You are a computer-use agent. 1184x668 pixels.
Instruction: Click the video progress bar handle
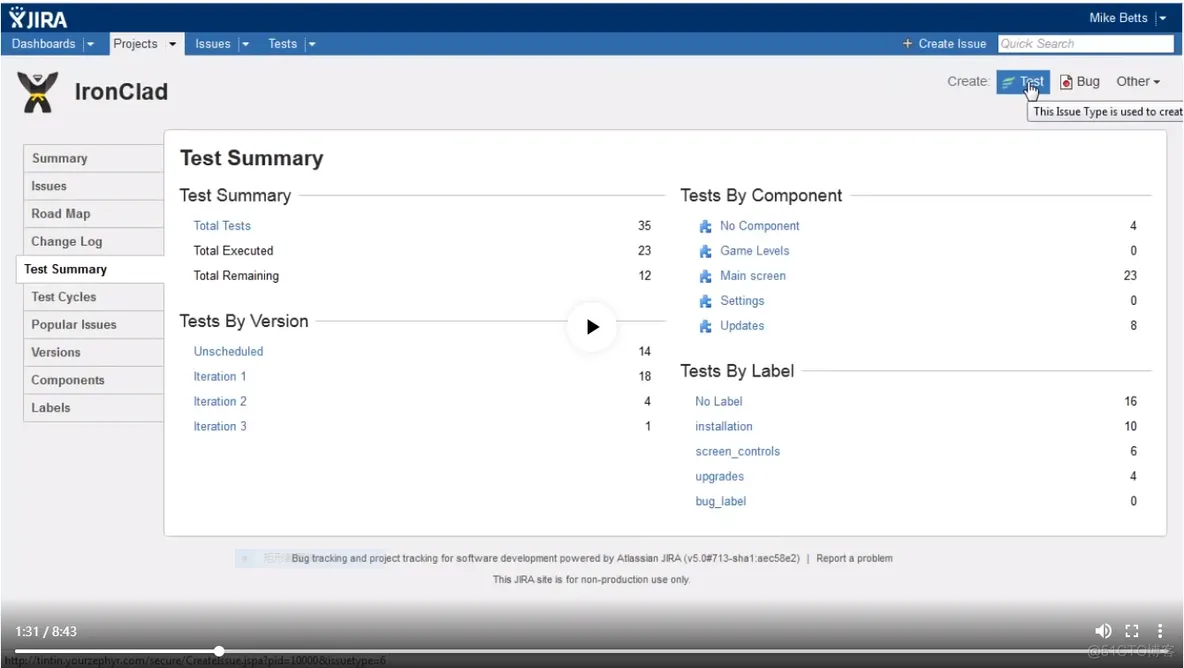click(x=219, y=651)
